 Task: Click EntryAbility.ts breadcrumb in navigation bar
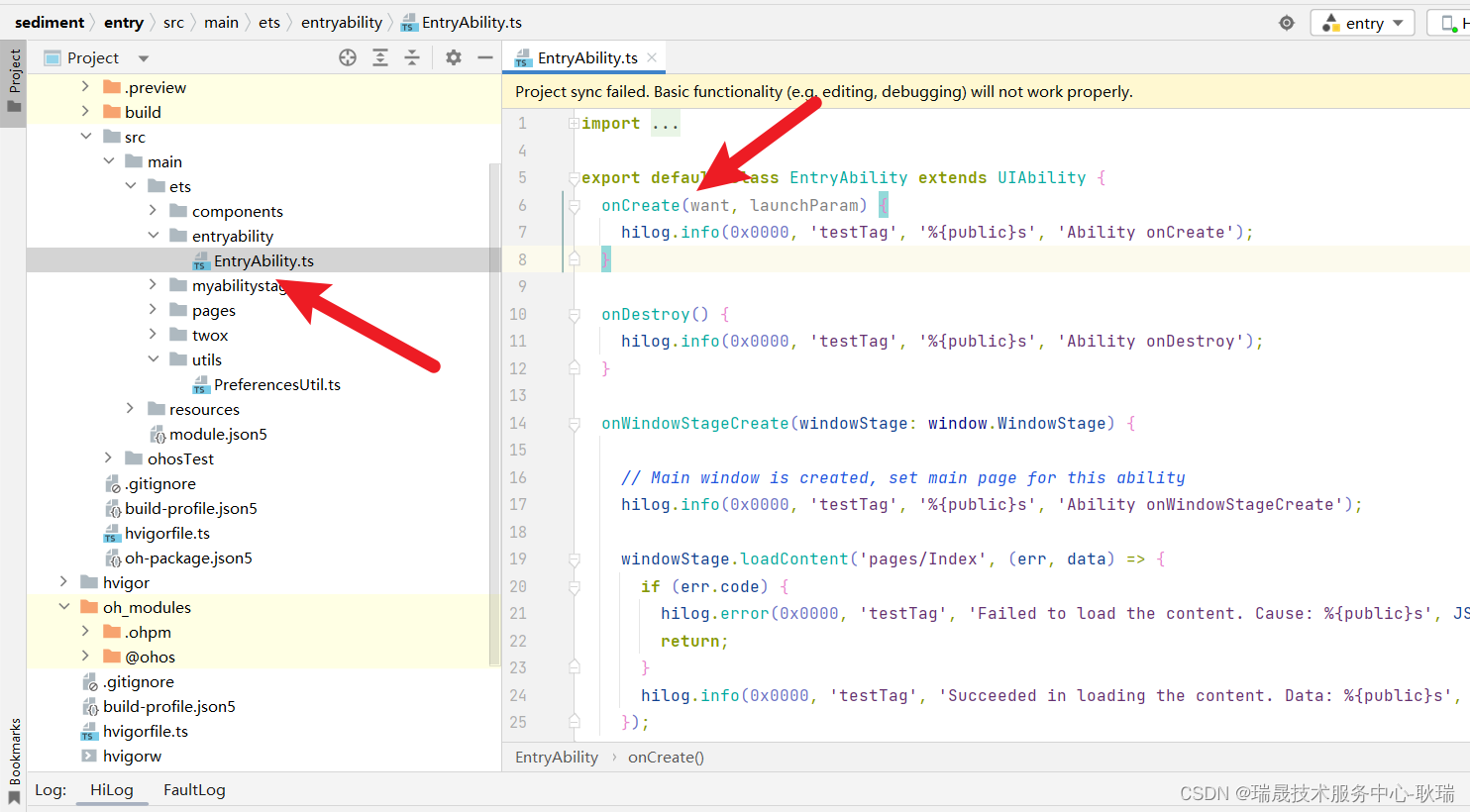462,22
